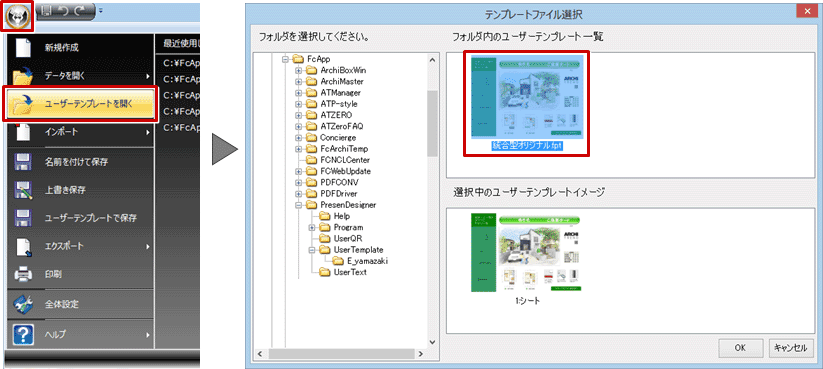Image resolution: width=823 pixels, height=369 pixels.
Task: Open the round application menu button
Action: coord(18,16)
